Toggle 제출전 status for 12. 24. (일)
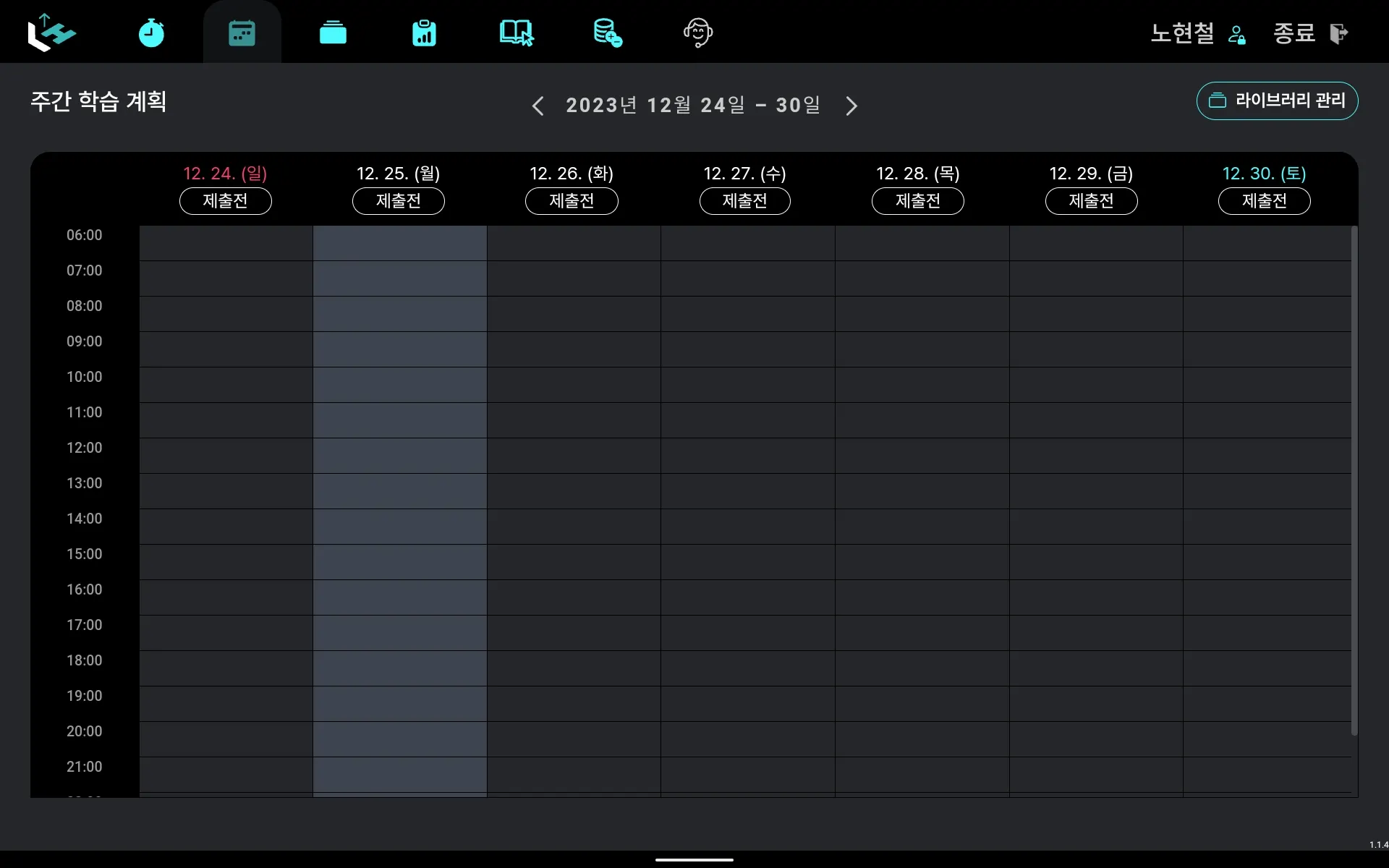1389x868 pixels. tap(225, 201)
